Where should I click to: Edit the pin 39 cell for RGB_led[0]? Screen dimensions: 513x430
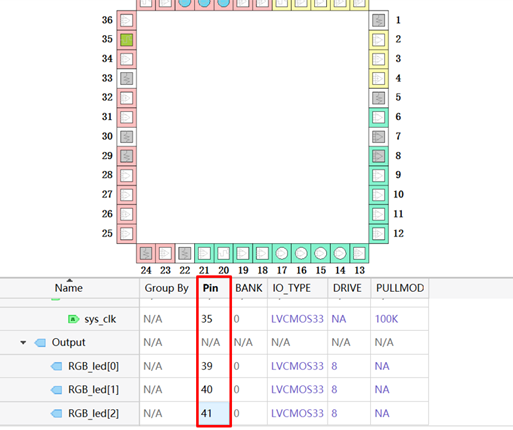213,366
